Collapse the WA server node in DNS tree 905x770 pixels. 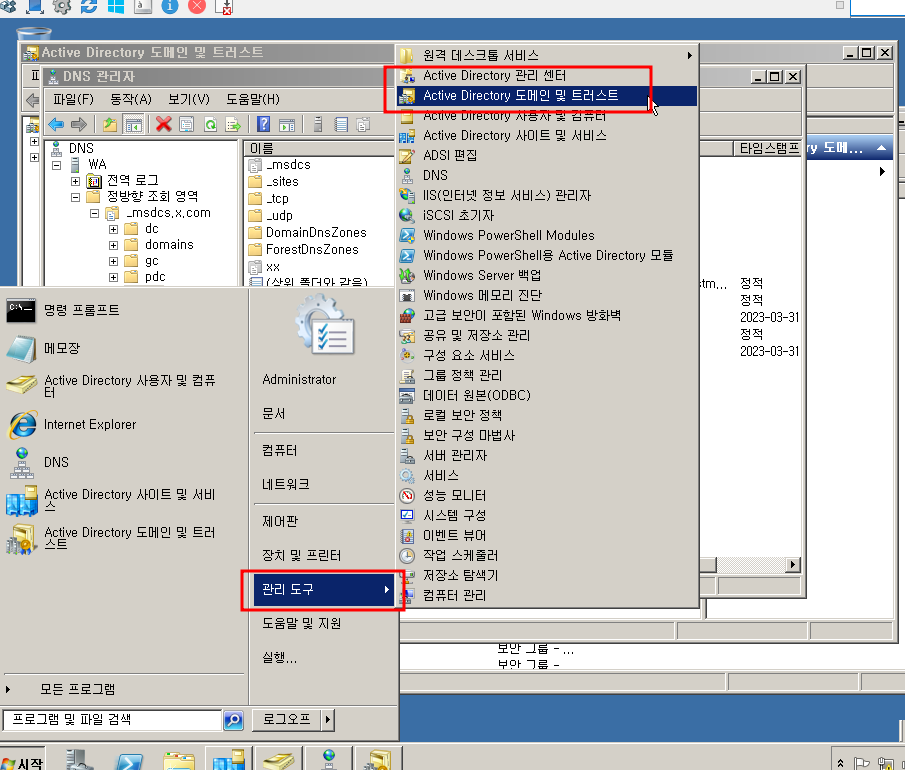(57, 165)
